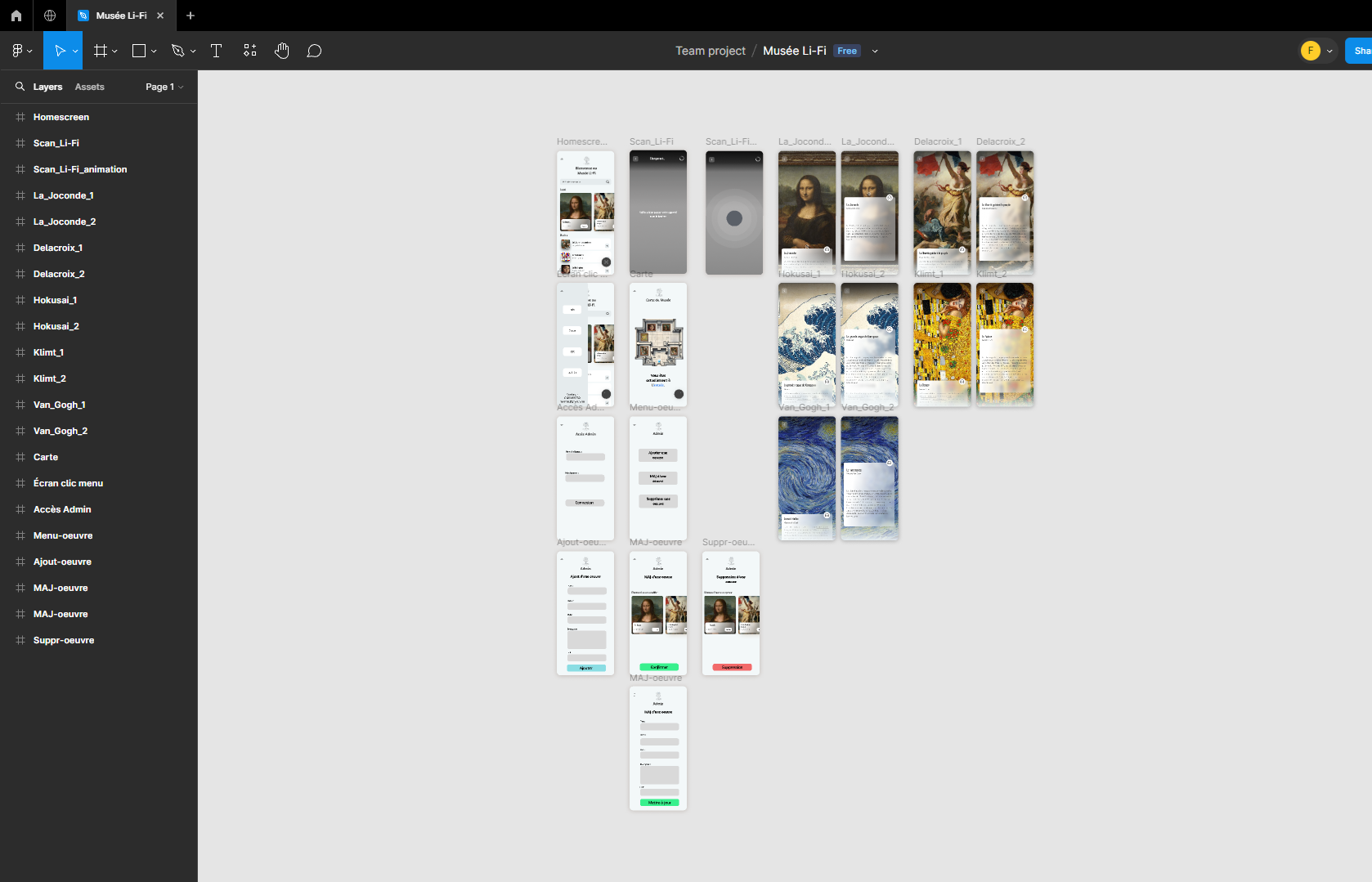Expand Move tool options dropdown

click(75, 51)
